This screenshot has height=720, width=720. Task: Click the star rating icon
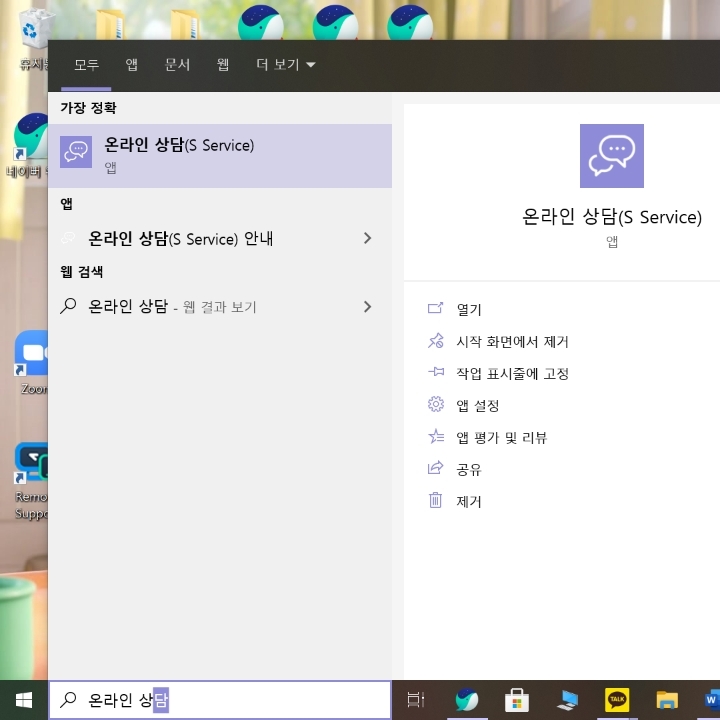(x=436, y=436)
